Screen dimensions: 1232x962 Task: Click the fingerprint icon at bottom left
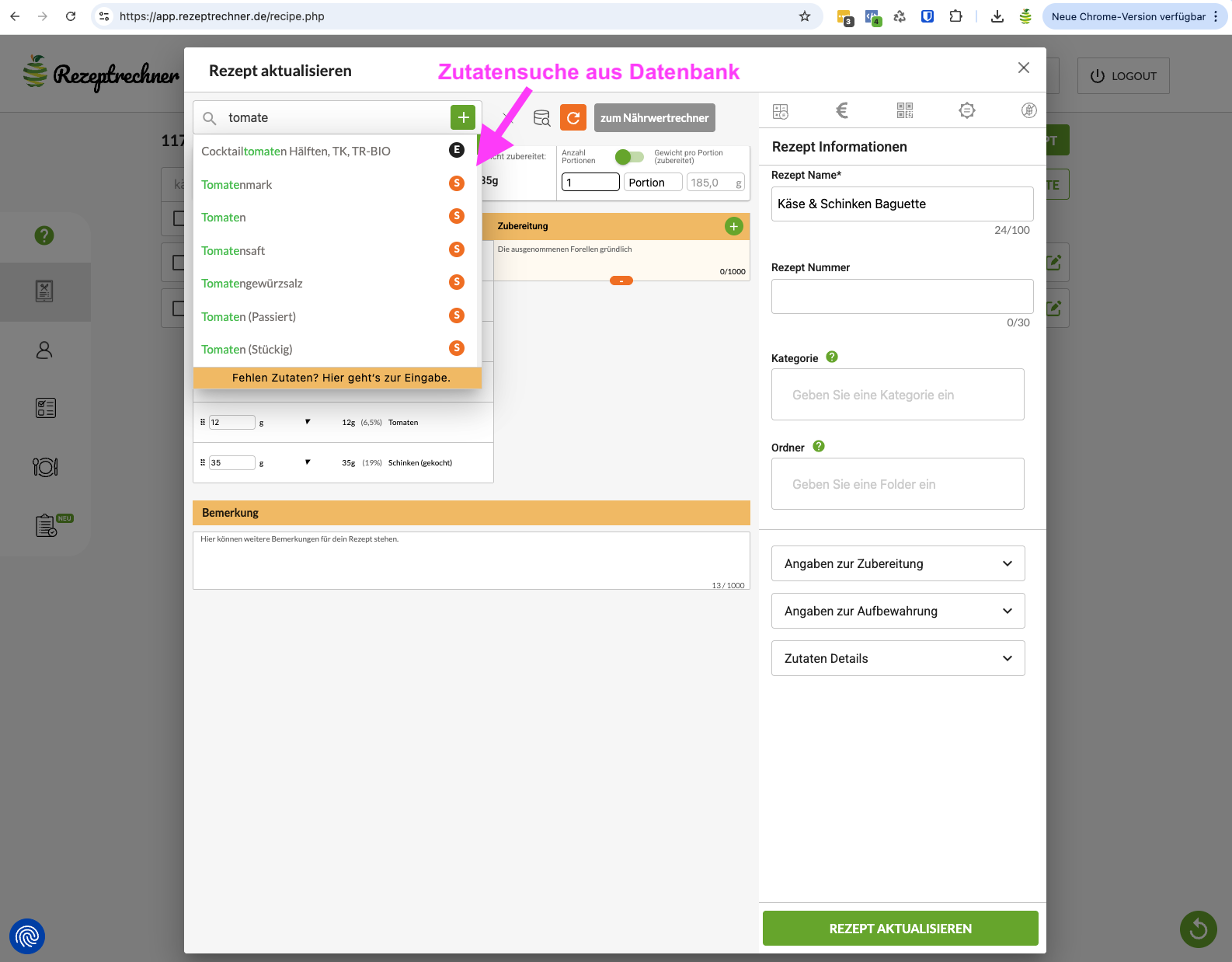[27, 936]
